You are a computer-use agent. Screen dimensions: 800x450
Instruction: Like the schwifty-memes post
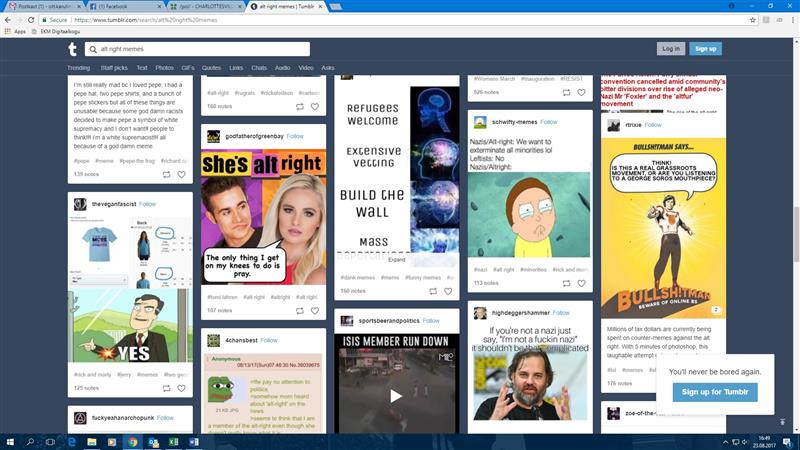[581, 283]
